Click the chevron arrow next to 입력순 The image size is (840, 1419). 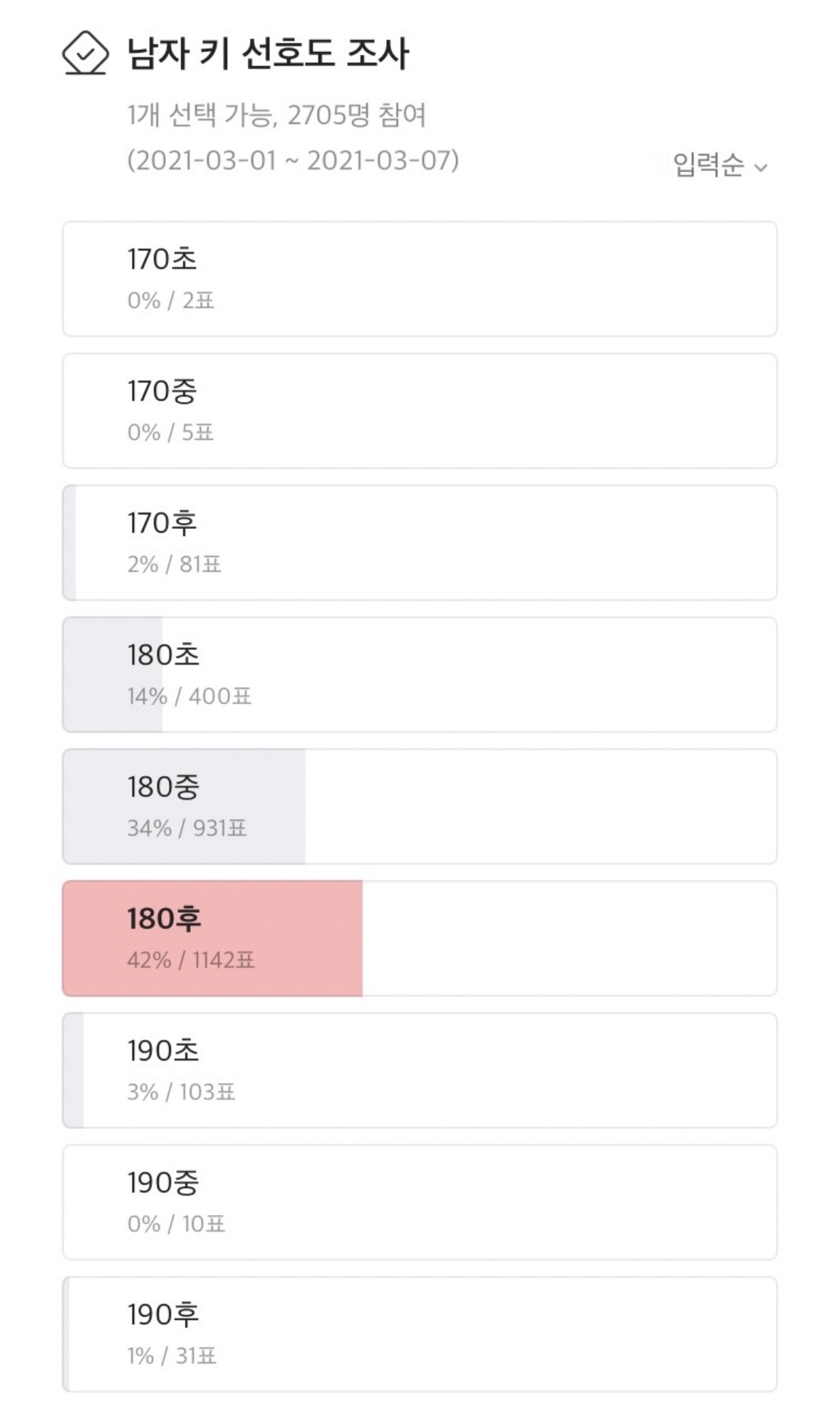point(761,168)
